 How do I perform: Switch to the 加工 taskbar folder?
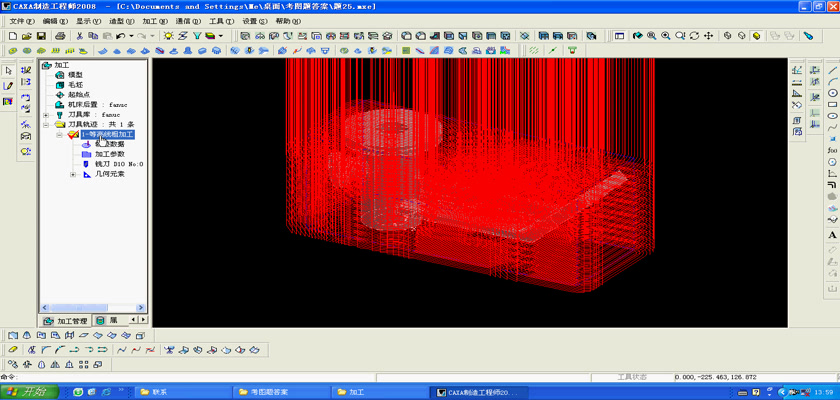click(x=379, y=392)
